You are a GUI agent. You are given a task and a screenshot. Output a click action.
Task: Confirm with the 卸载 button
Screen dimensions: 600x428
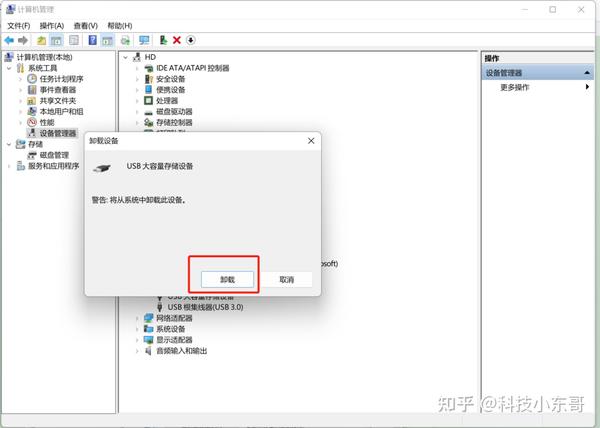click(x=227, y=280)
